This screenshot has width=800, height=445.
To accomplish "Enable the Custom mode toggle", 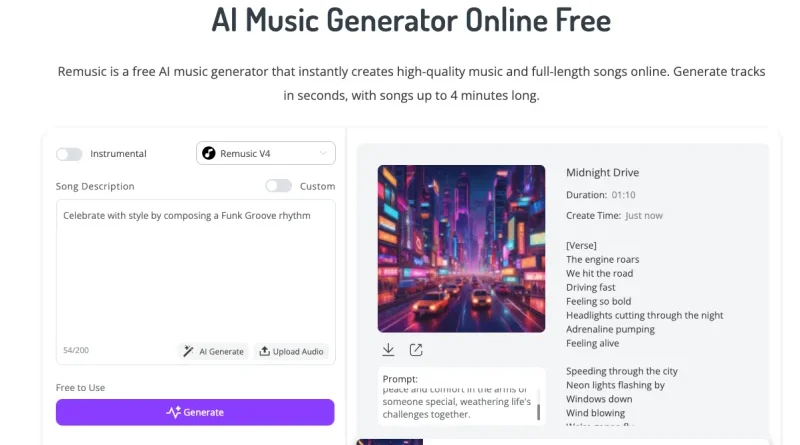I will (279, 186).
